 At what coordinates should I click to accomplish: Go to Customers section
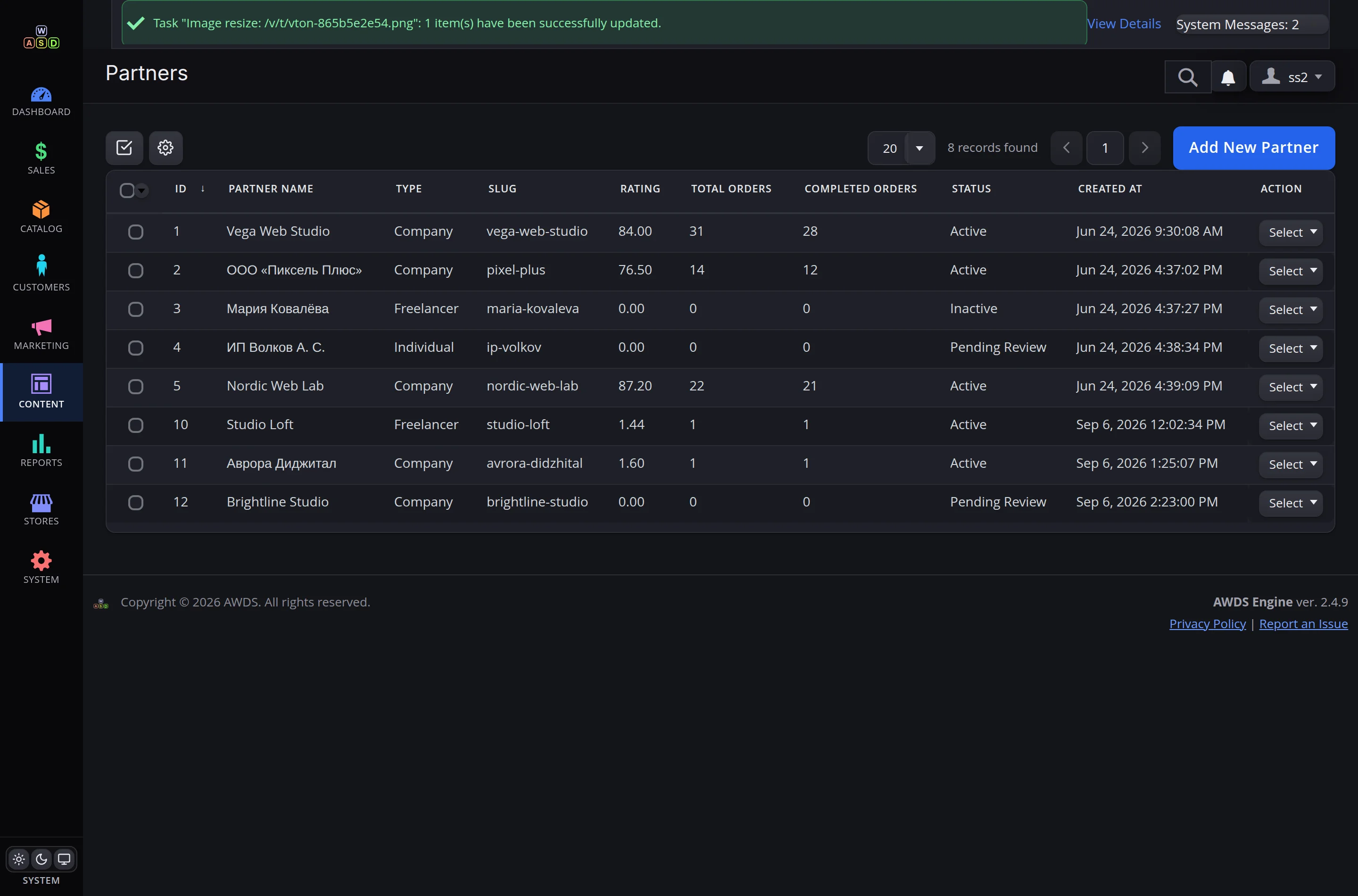pos(41,276)
